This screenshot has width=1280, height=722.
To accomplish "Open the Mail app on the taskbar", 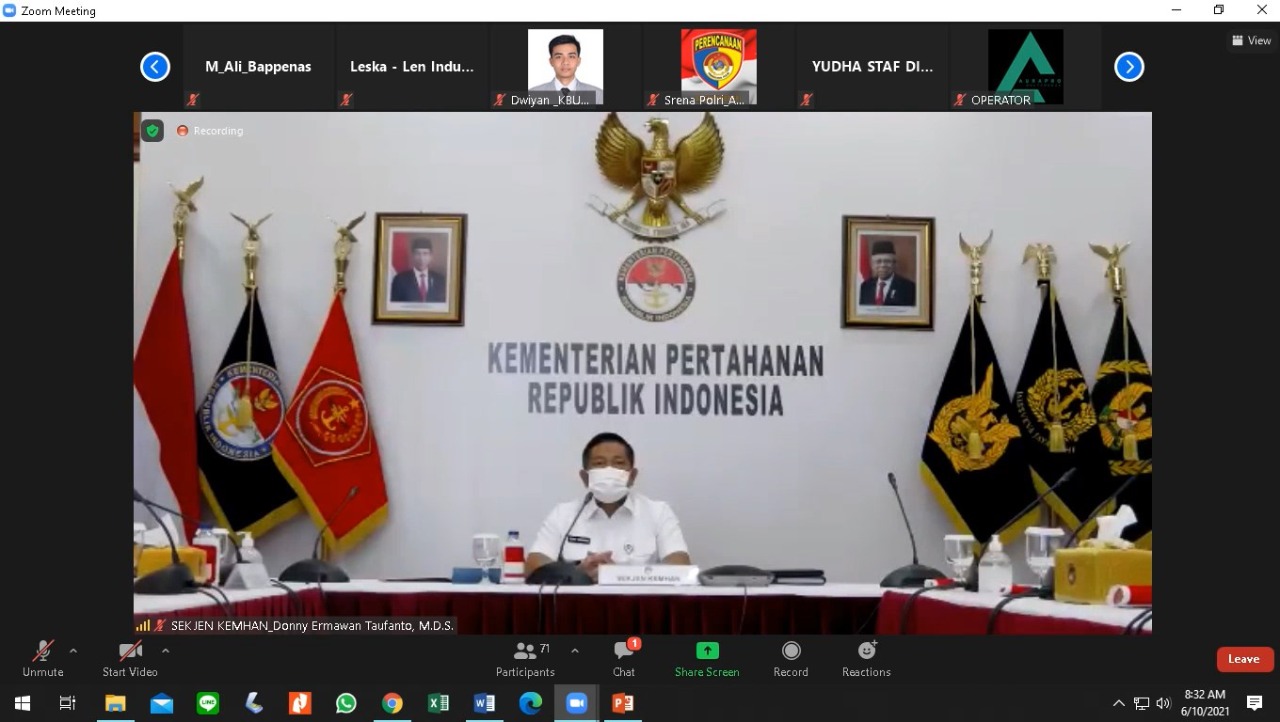I will coord(161,703).
